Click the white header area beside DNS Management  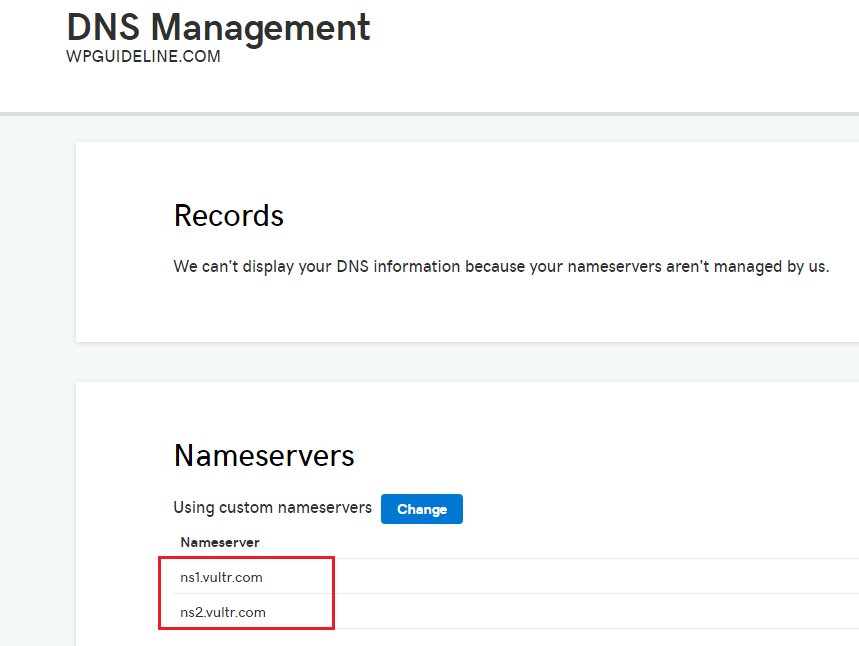click(603, 44)
